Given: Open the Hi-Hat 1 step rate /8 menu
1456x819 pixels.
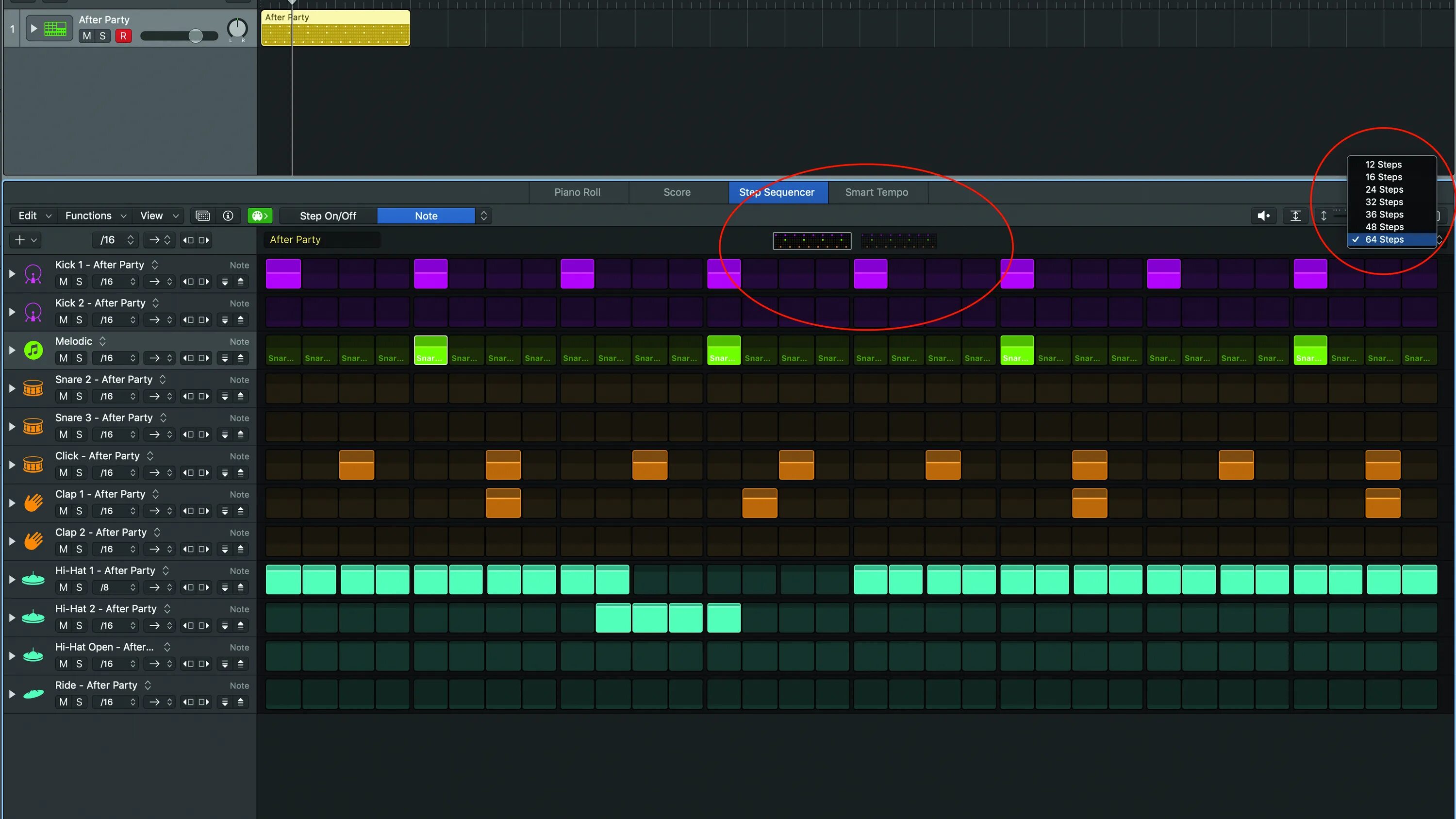Looking at the screenshot, I should pos(117,587).
